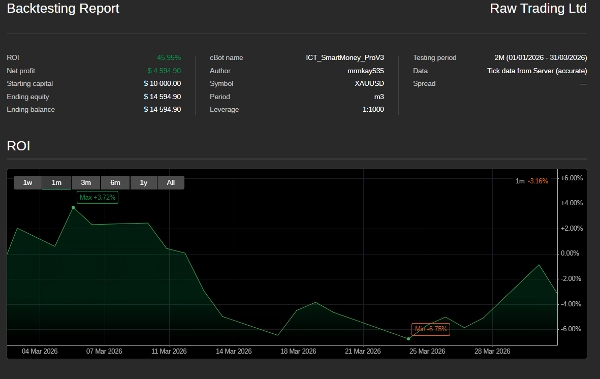The width and height of the screenshot is (600, 379).
Task: Switch chart to 1y range
Action: [143, 183]
